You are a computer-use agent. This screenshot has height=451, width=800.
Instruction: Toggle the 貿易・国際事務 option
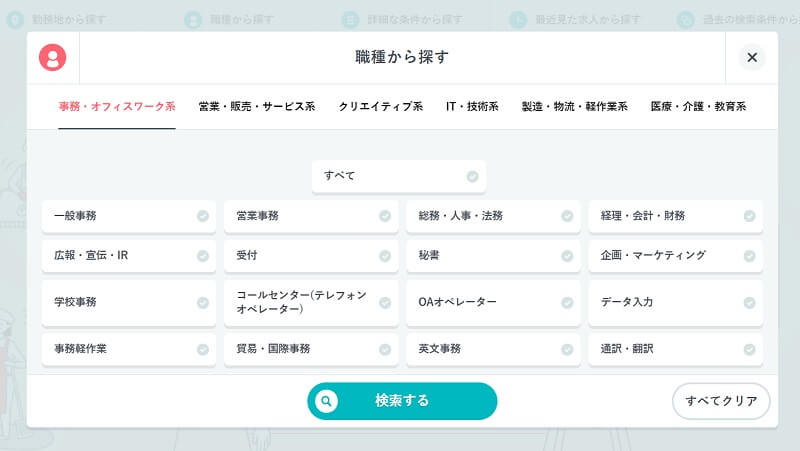[x=310, y=350]
